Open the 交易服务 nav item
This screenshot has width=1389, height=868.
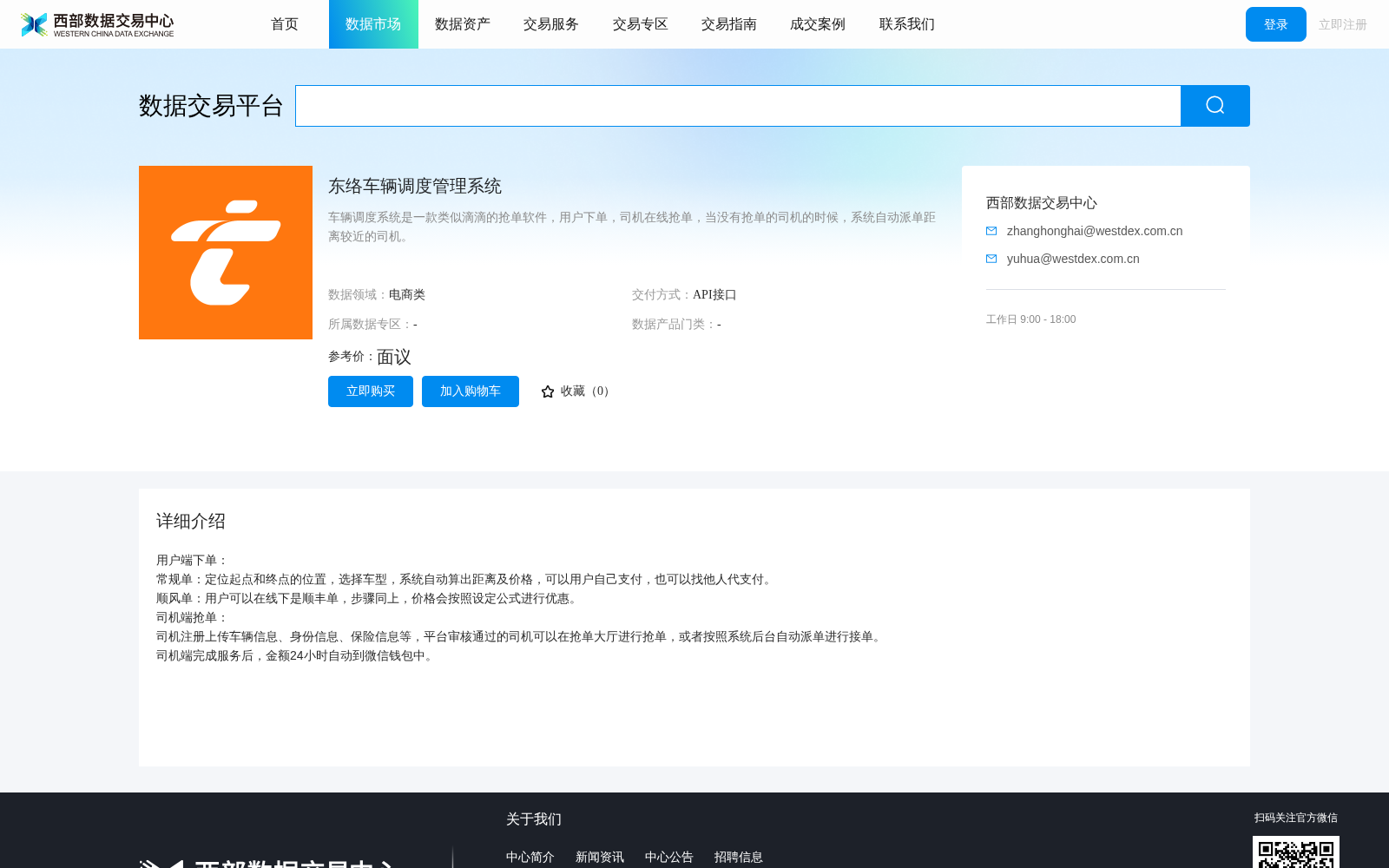click(551, 24)
